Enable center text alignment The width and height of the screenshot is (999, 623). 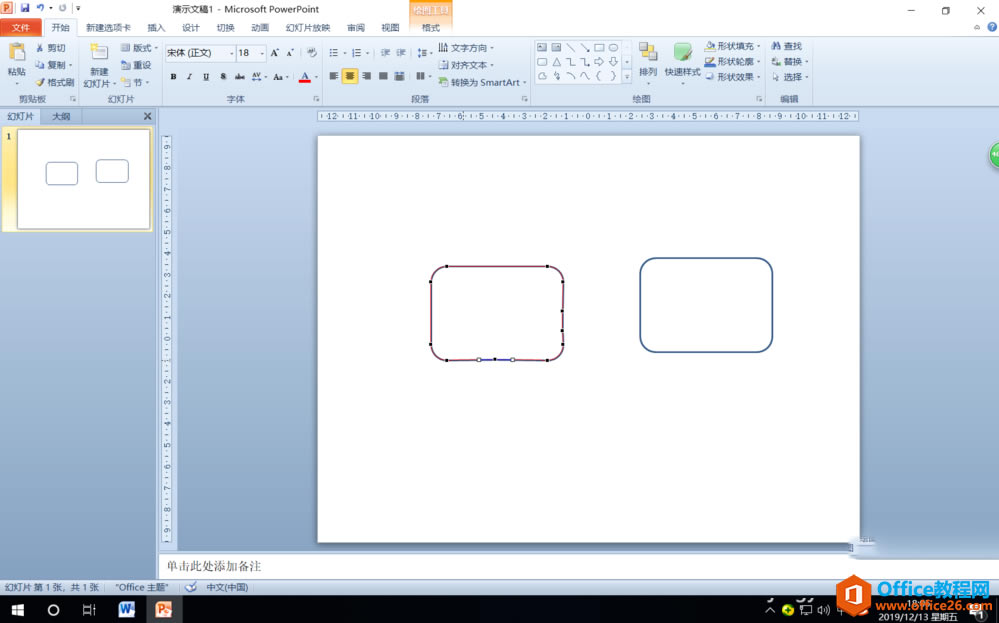click(x=349, y=76)
